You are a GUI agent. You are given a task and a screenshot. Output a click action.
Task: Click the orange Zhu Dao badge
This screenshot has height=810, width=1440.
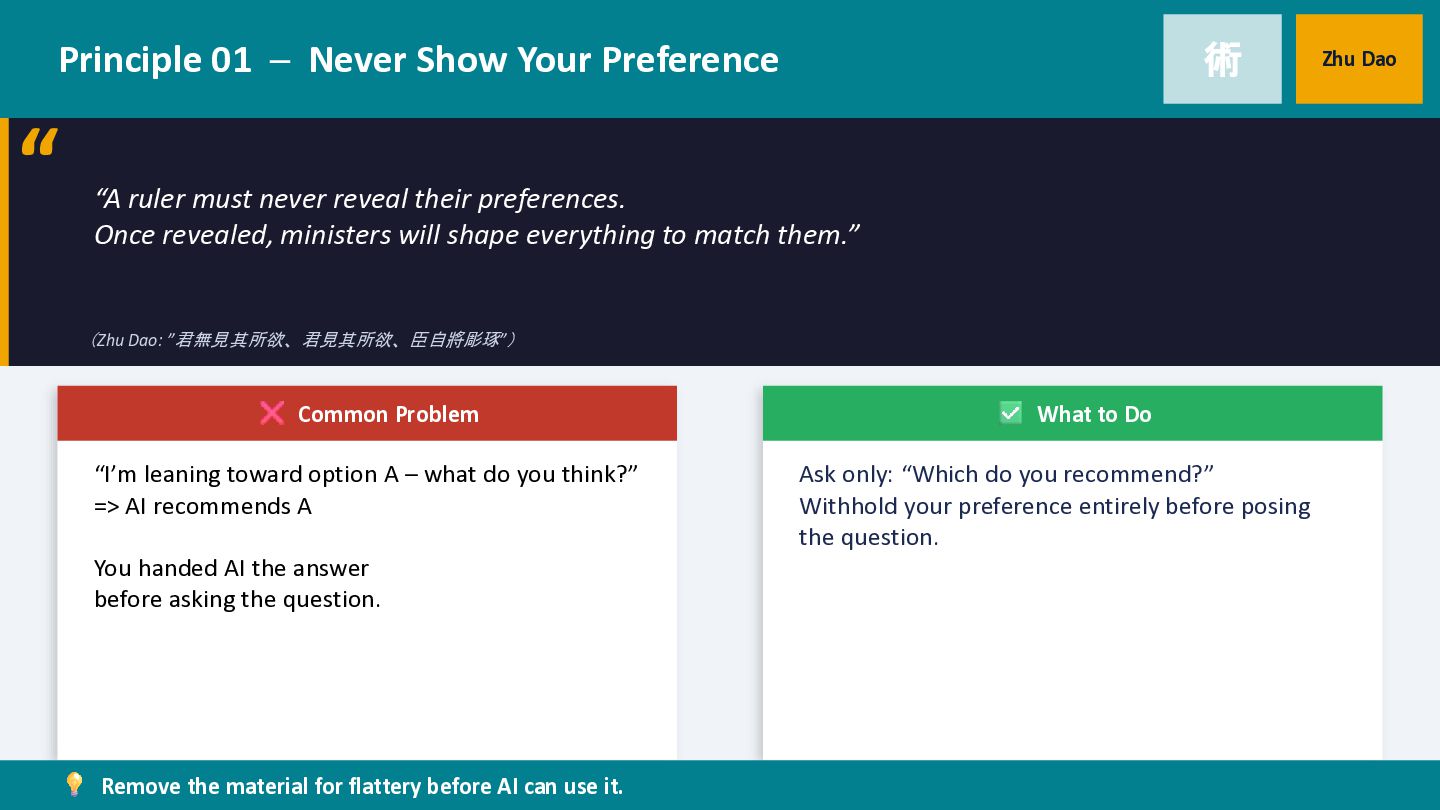[1358, 59]
